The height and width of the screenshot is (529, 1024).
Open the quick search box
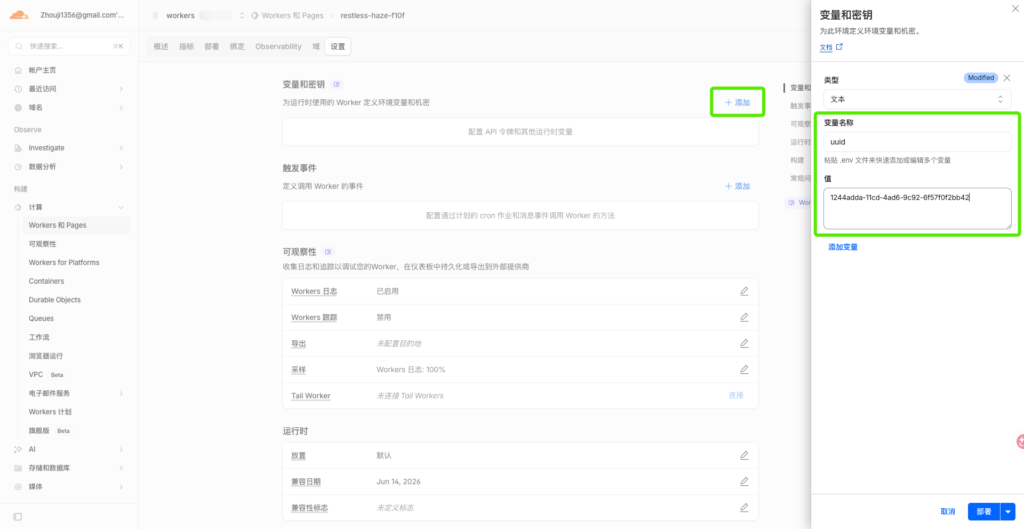pyautogui.click(x=69, y=46)
